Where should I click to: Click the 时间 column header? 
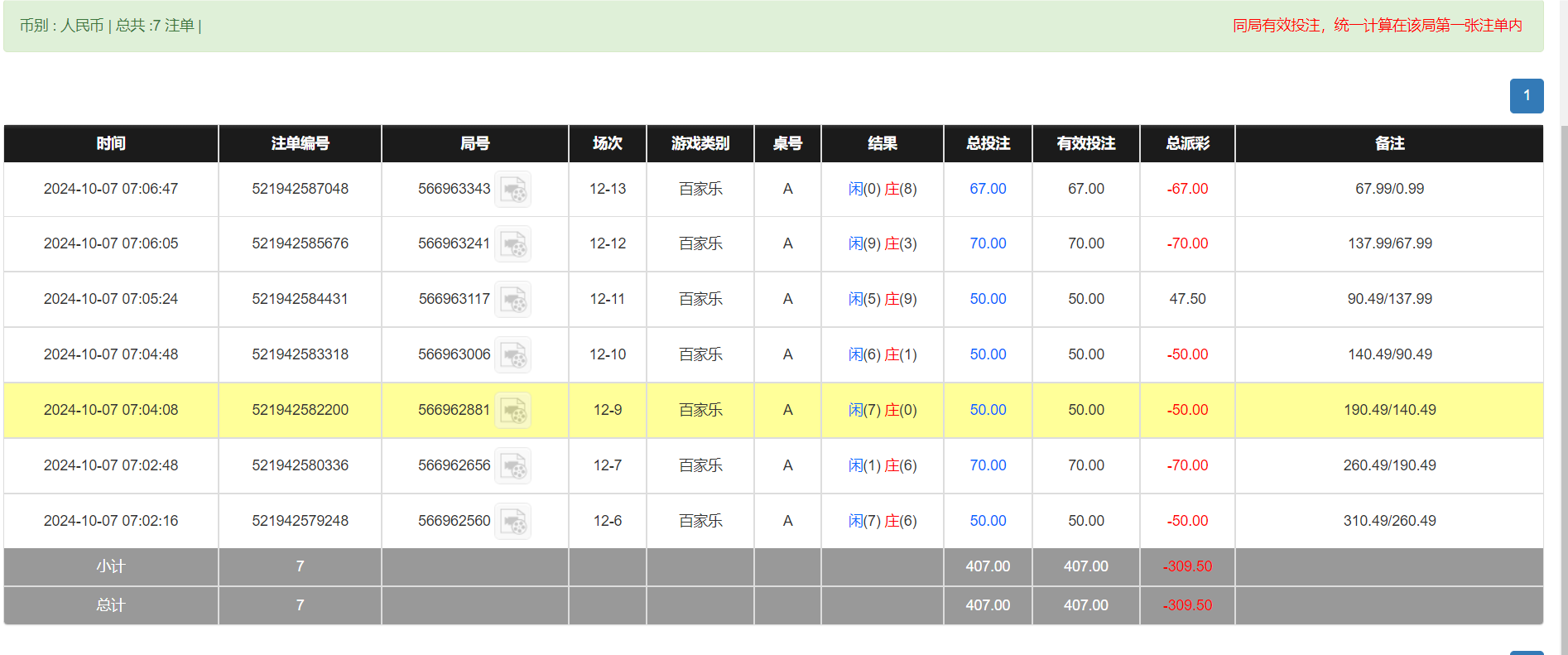[x=111, y=143]
